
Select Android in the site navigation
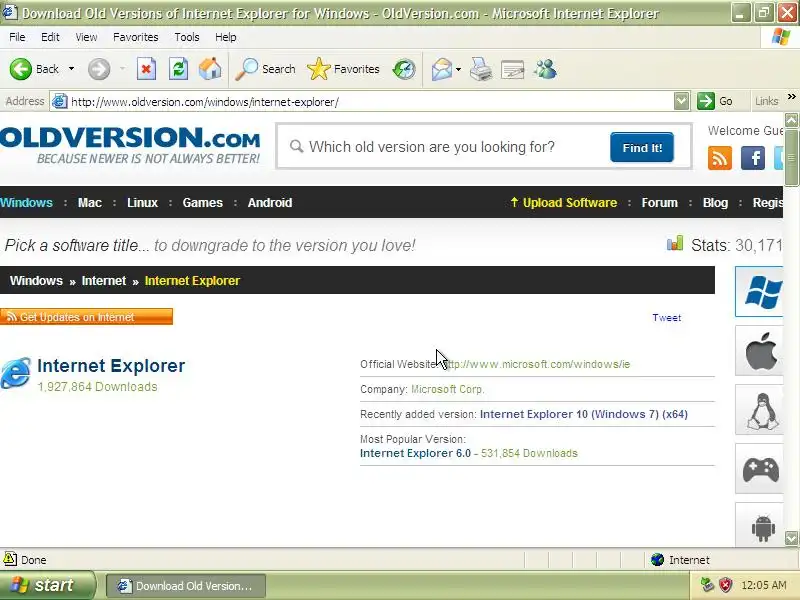(x=270, y=203)
